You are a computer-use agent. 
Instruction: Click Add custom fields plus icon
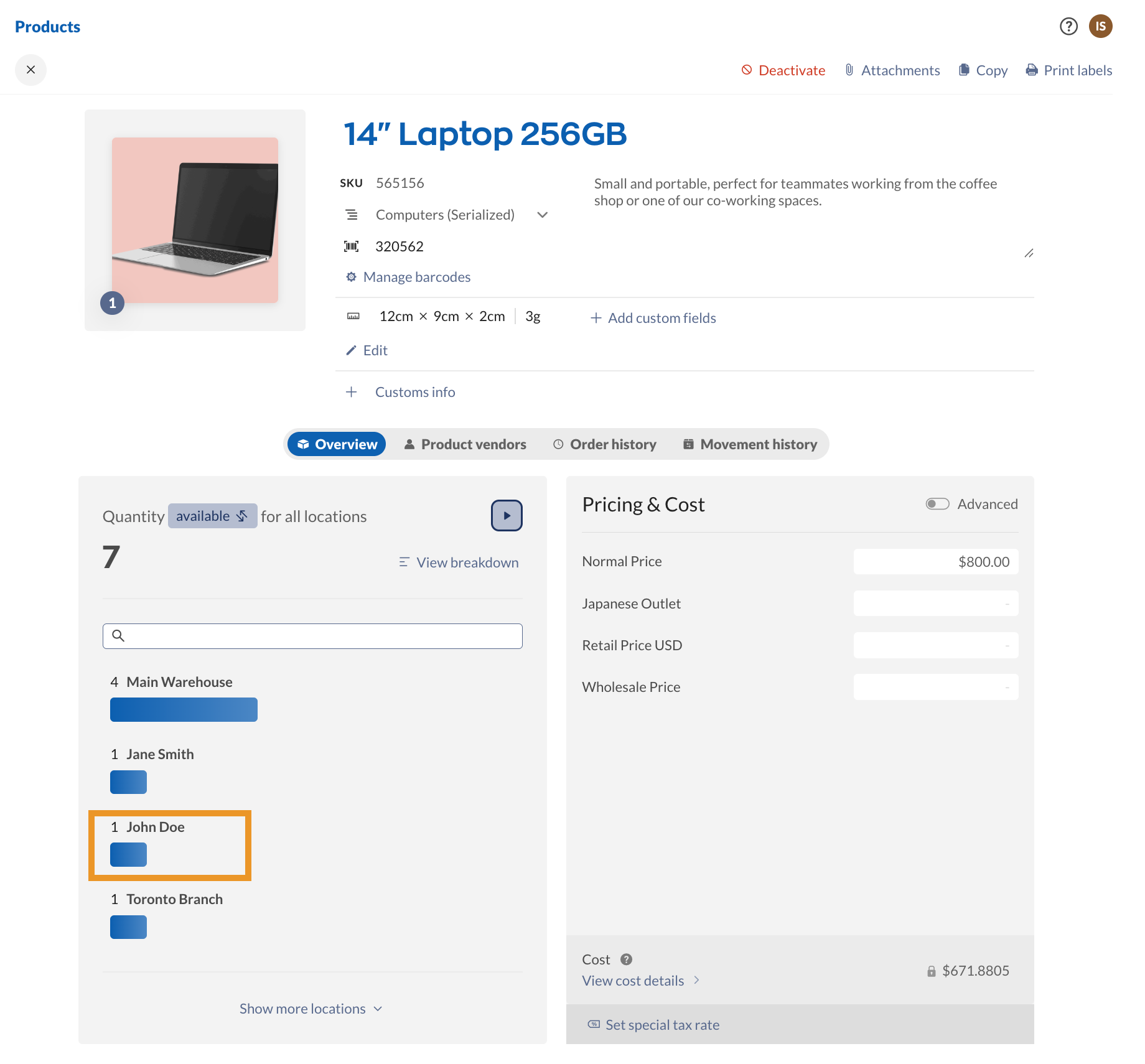[x=596, y=318]
